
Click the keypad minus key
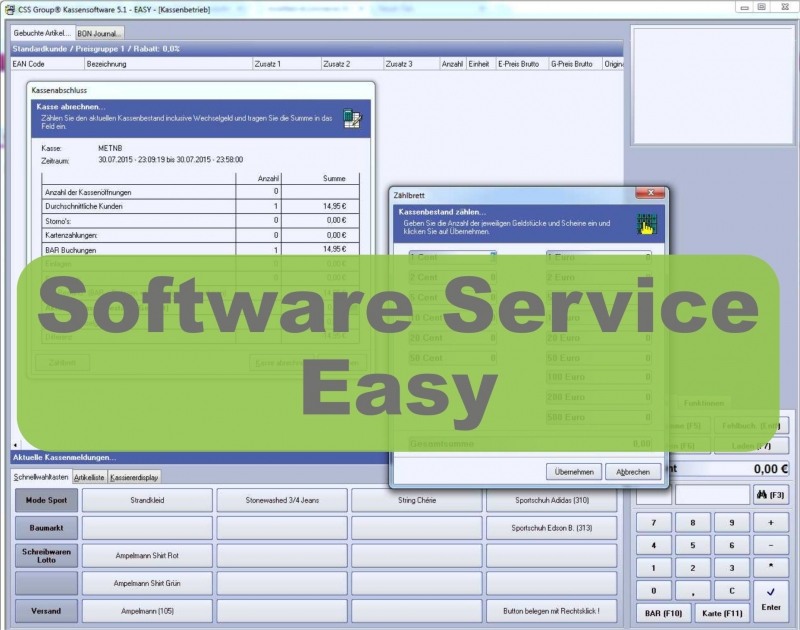coord(770,545)
